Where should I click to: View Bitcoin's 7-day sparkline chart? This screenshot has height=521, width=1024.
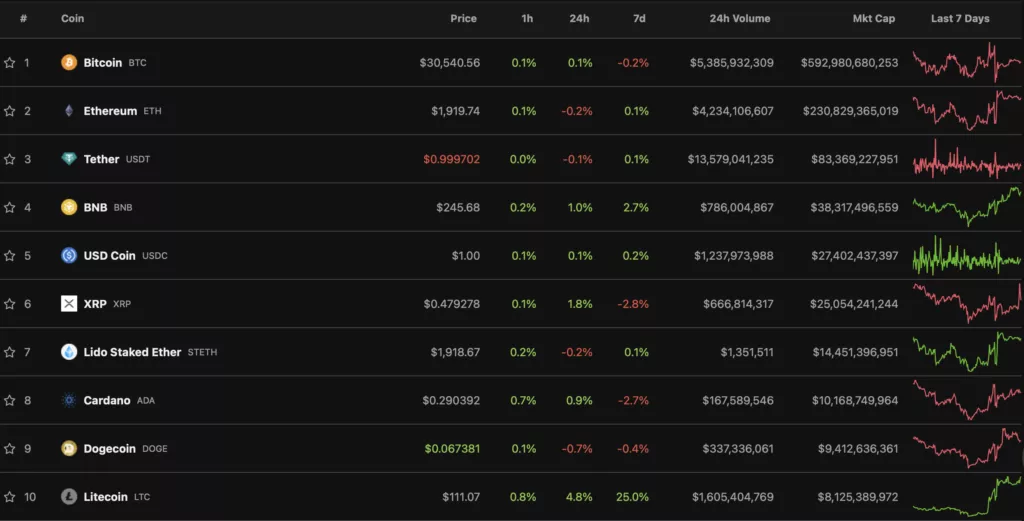967,63
